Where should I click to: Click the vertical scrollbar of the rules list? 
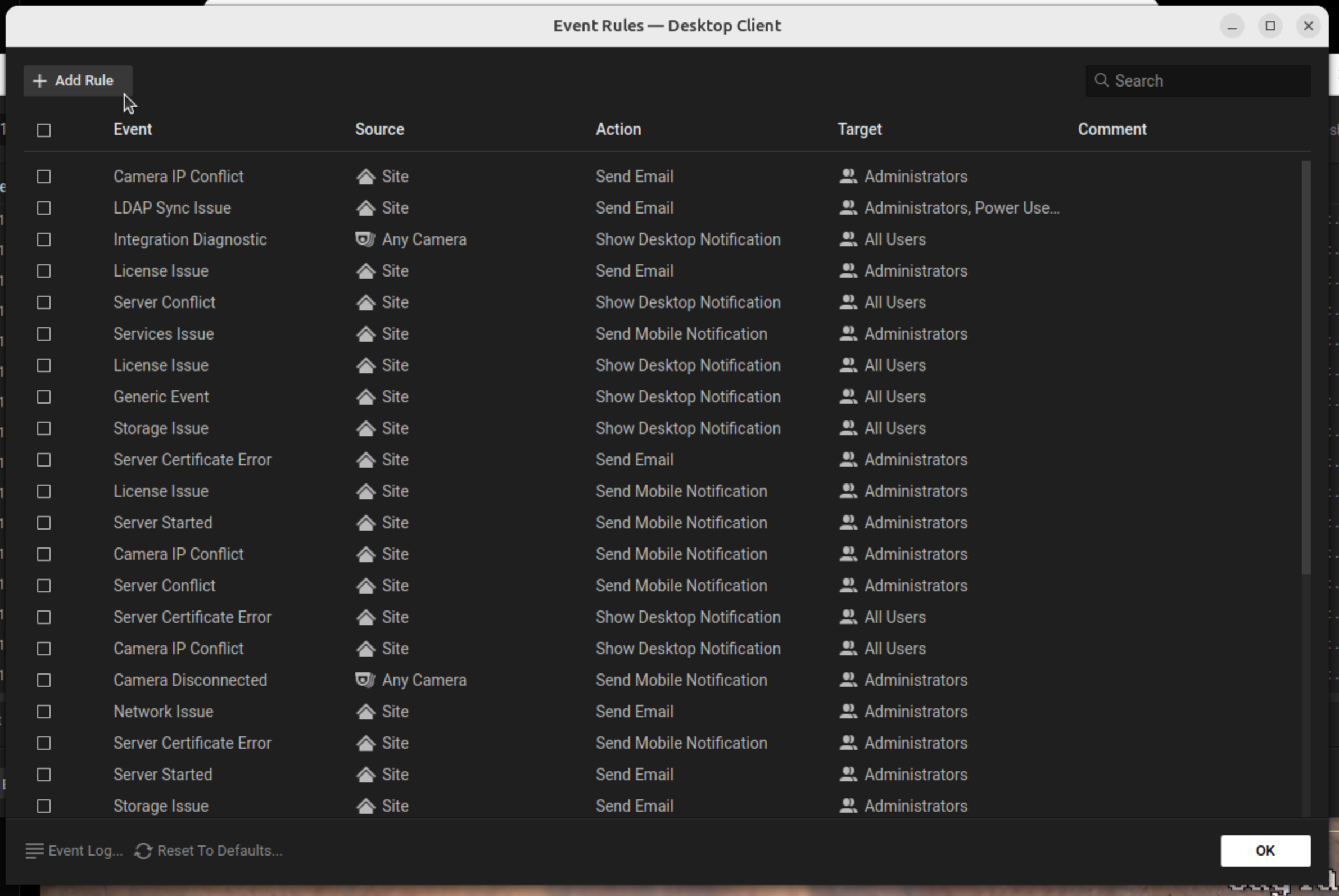(x=1305, y=366)
